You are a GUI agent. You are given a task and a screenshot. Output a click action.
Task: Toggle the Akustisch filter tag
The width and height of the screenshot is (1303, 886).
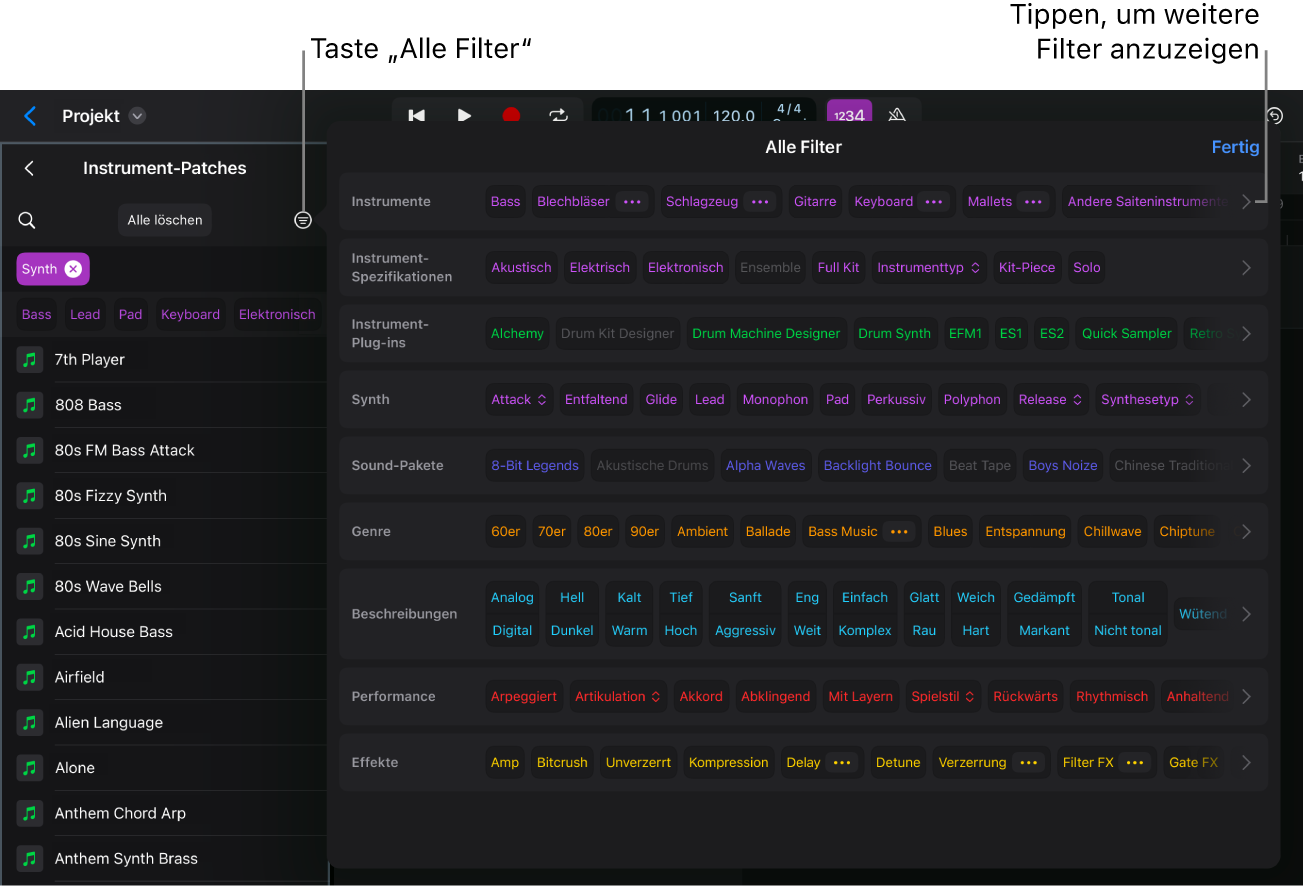tap(521, 268)
